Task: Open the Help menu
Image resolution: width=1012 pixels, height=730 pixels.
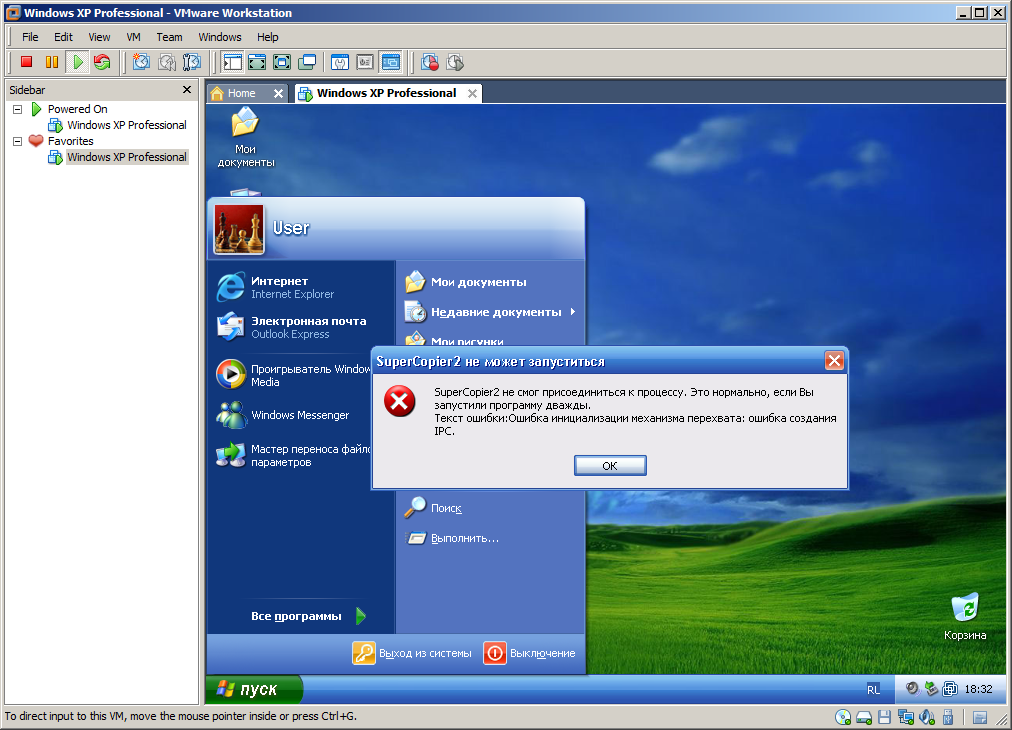Action: (x=268, y=37)
